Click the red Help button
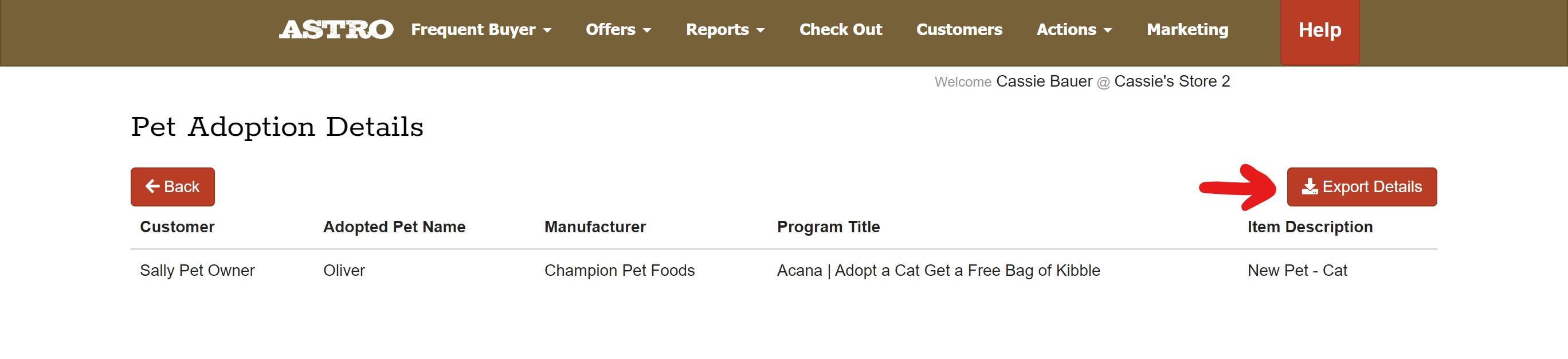Image resolution: width=1568 pixels, height=359 pixels. [1319, 30]
